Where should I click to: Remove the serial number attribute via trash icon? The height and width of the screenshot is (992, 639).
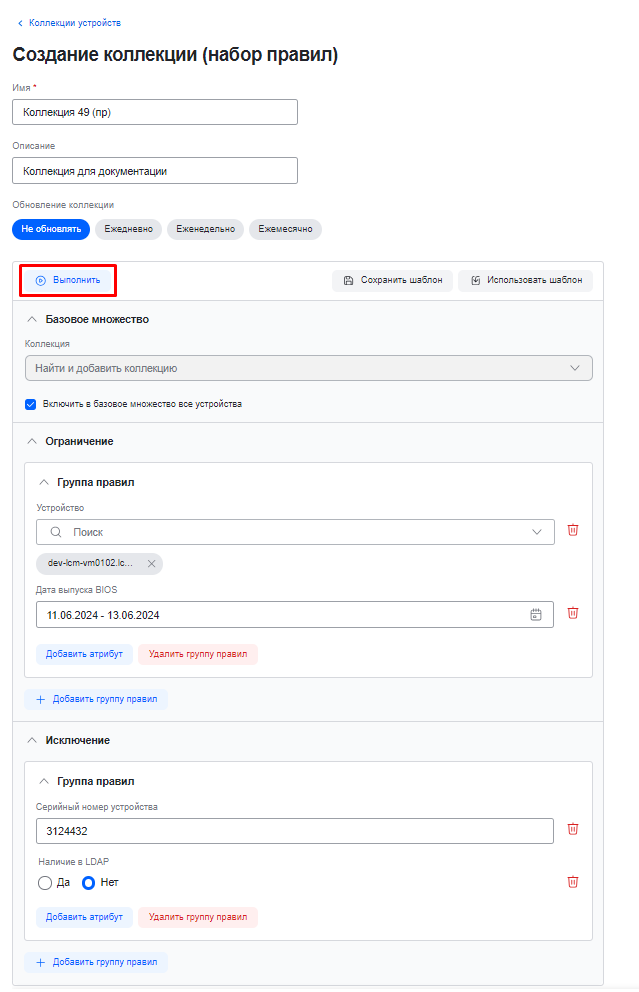point(573,829)
